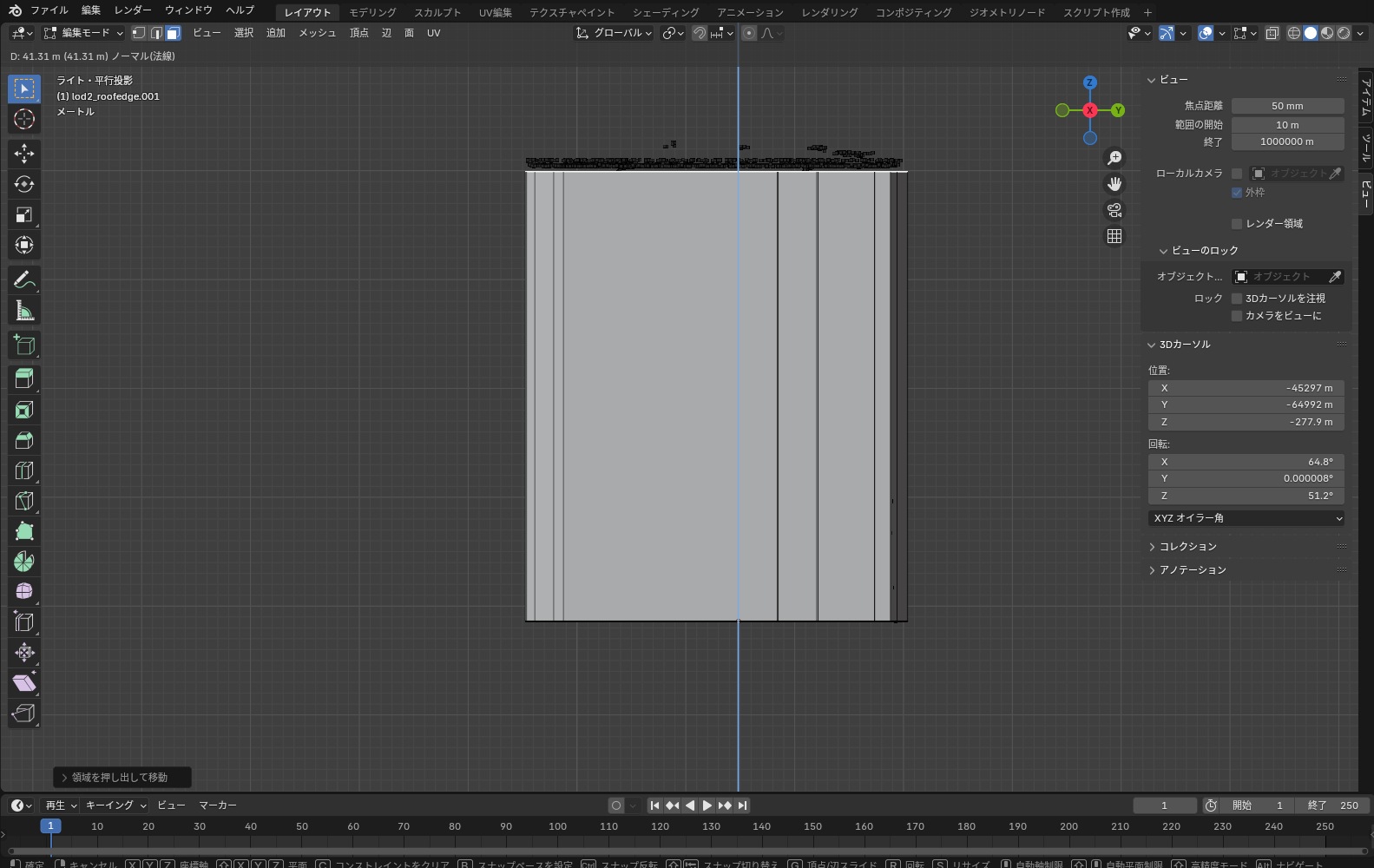The image size is (1374, 868).
Task: Open the XYZ オイラー角 rotation mode dropdown
Action: (x=1246, y=518)
